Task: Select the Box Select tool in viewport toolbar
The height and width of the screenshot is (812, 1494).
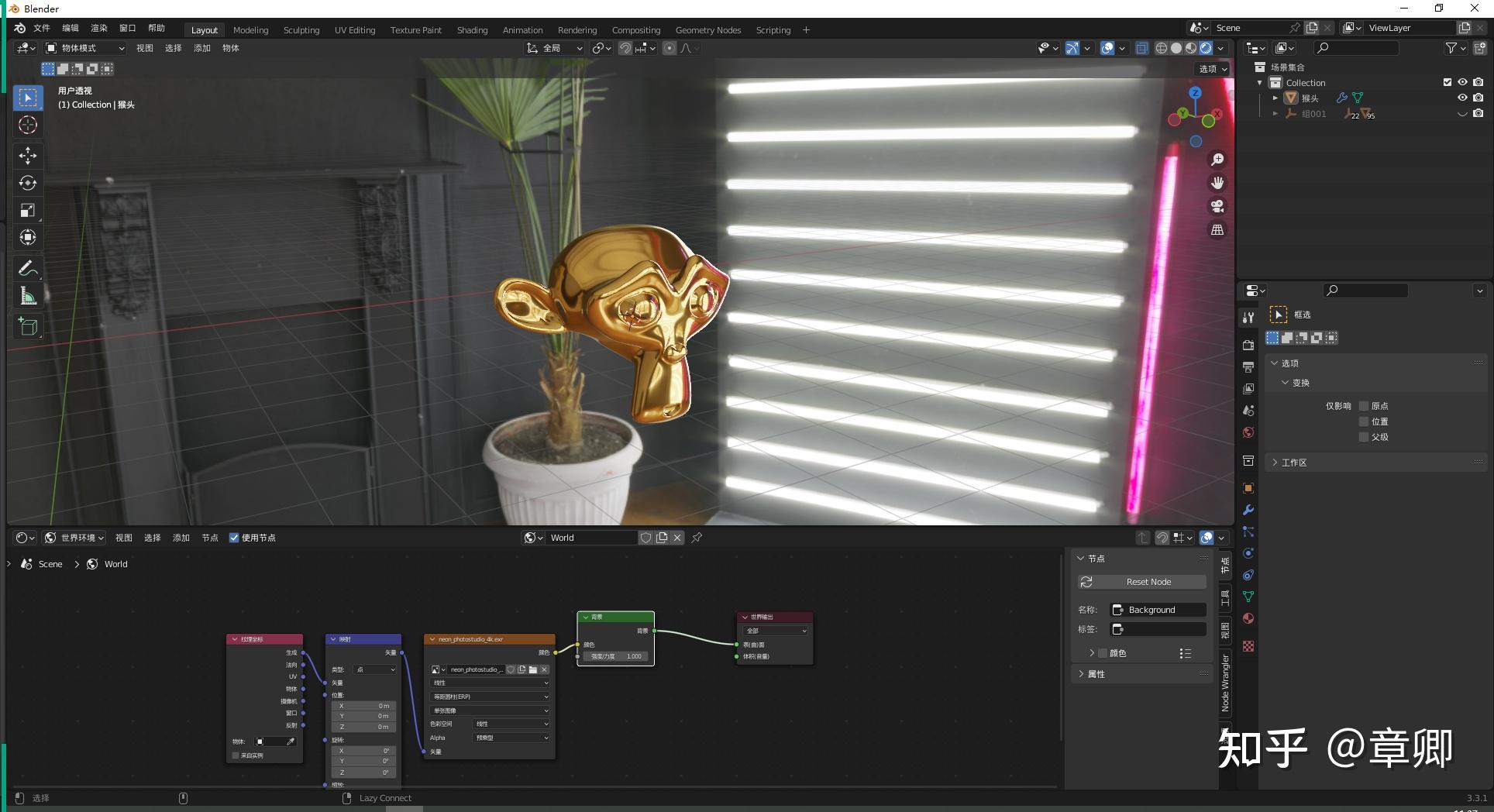Action: click(28, 98)
